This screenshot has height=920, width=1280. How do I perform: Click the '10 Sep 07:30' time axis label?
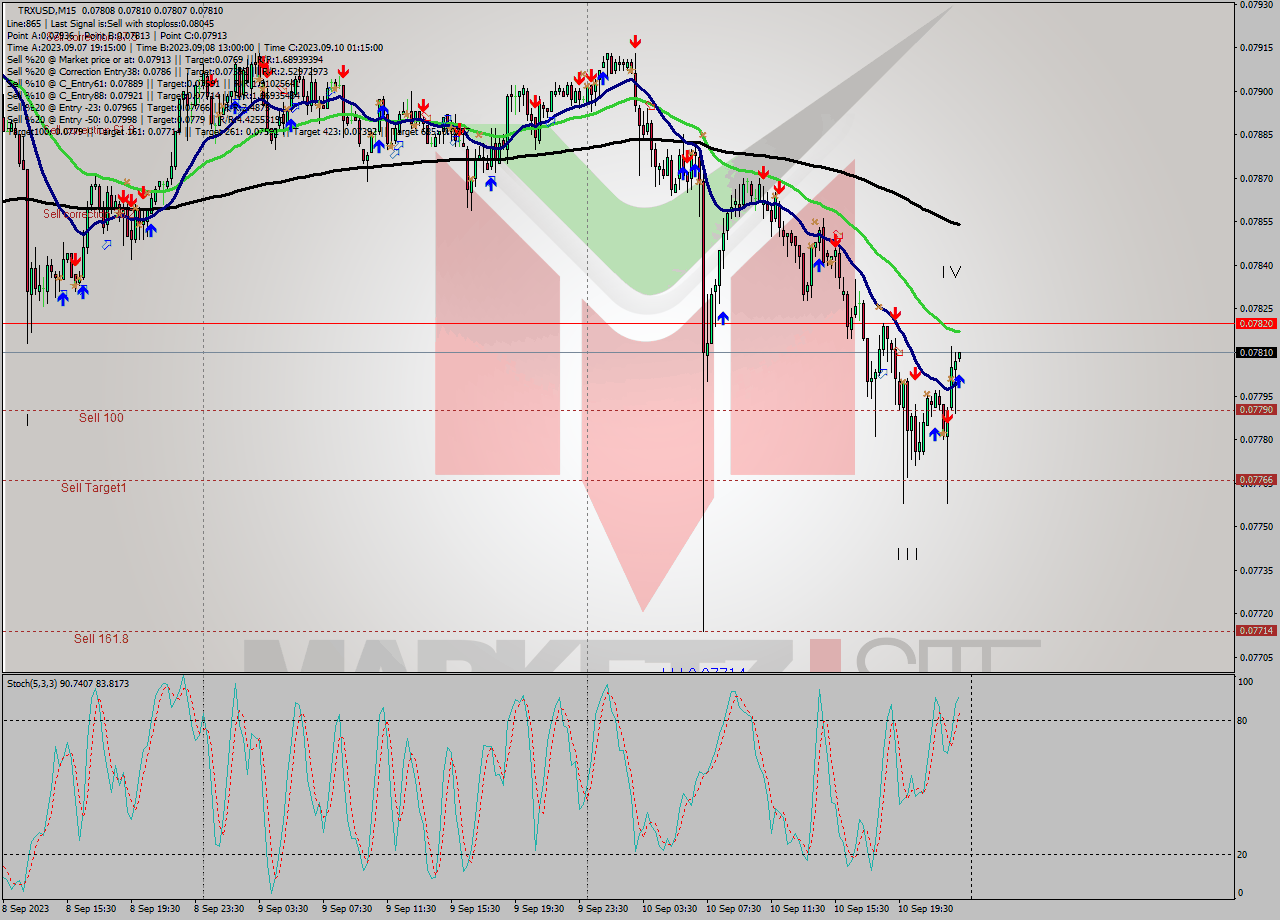coord(733,909)
